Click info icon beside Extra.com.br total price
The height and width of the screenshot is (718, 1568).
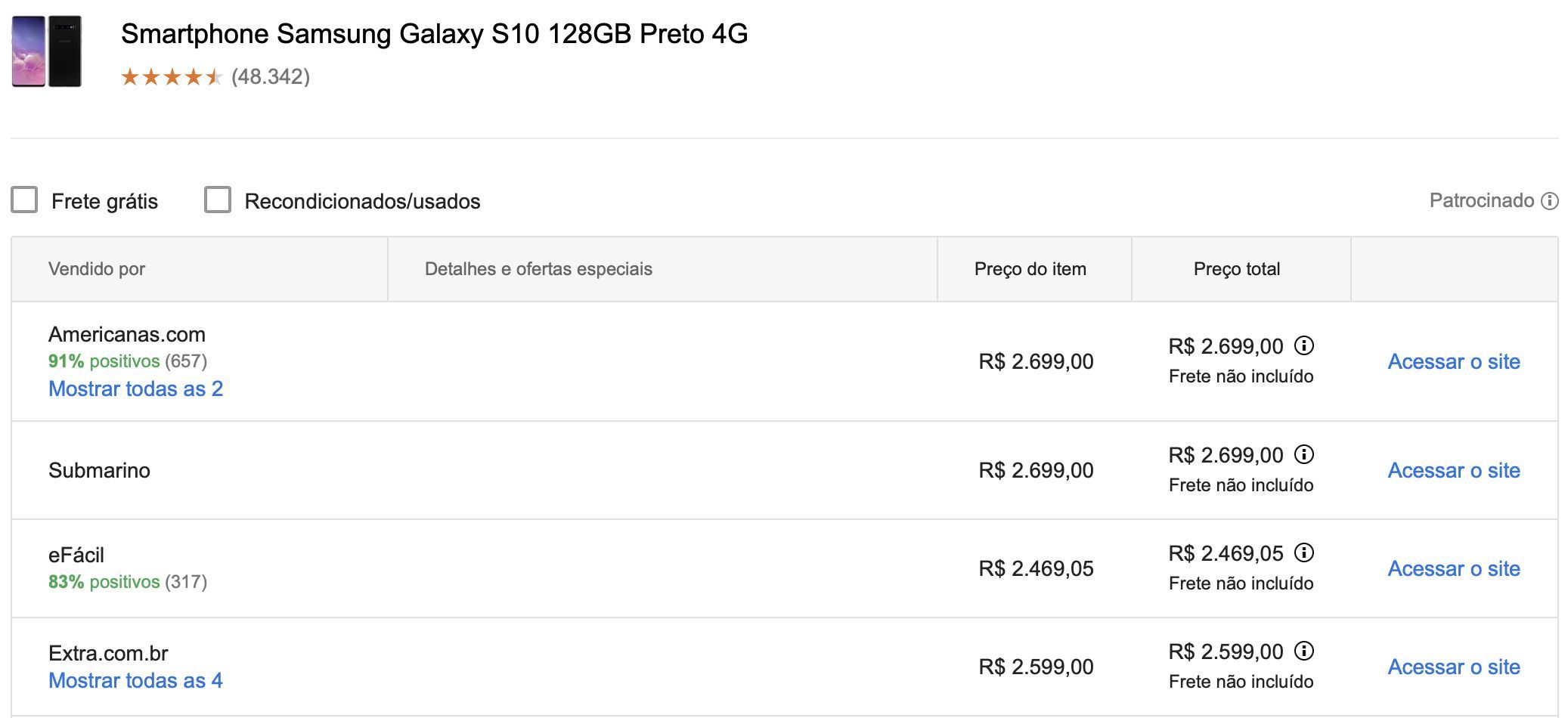pyautogui.click(x=1304, y=651)
